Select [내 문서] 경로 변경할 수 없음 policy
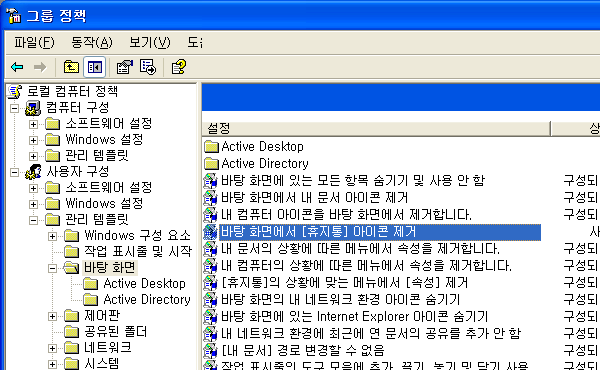 click(303, 350)
